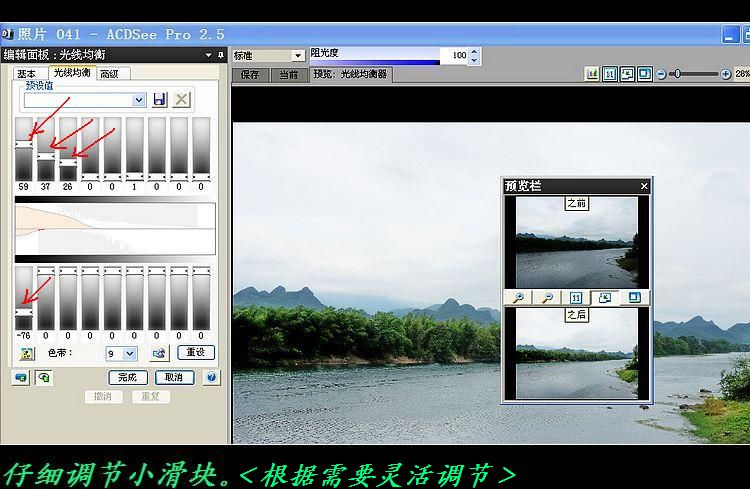
Task: Decrease 阻光度 value with down arrow
Action: 474,60
